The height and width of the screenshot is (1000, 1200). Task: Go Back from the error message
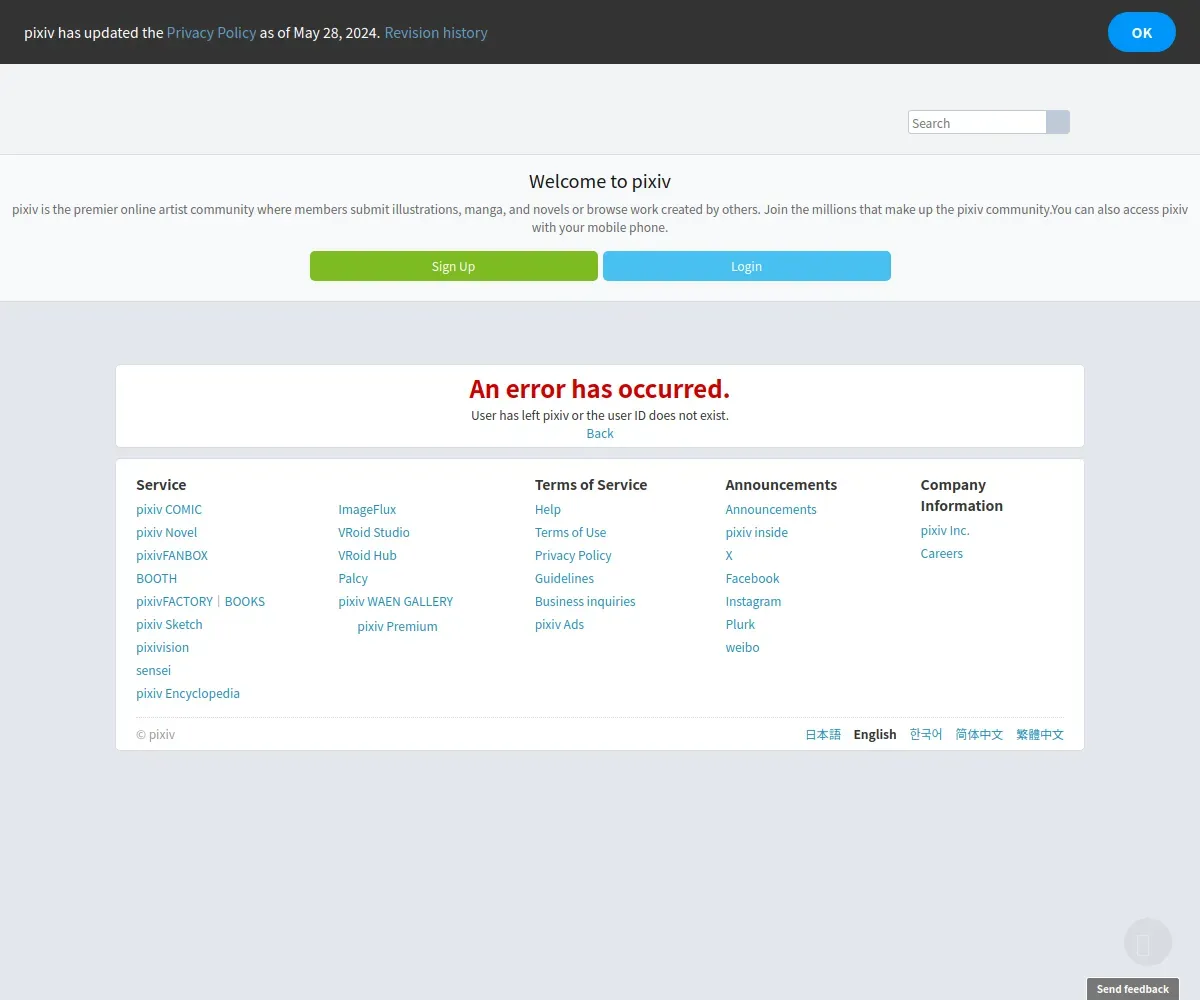click(600, 433)
